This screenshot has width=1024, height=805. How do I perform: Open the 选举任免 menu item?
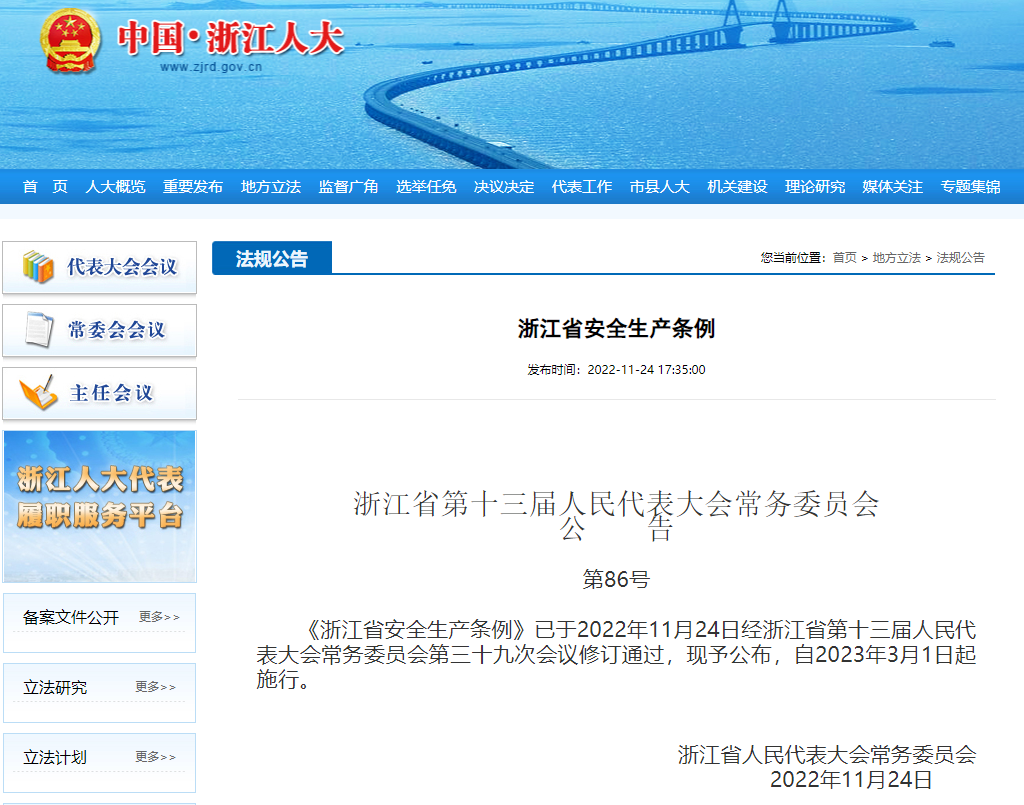pyautogui.click(x=426, y=187)
